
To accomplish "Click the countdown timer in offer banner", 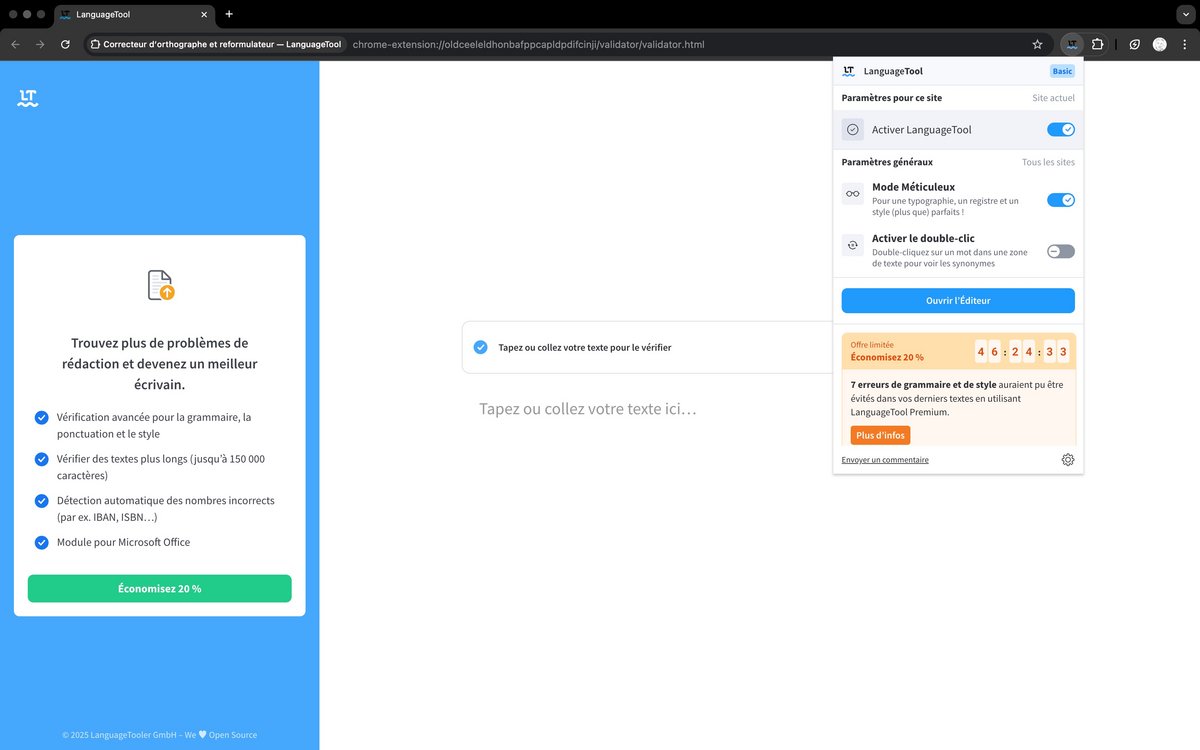I will pos(1023,351).
